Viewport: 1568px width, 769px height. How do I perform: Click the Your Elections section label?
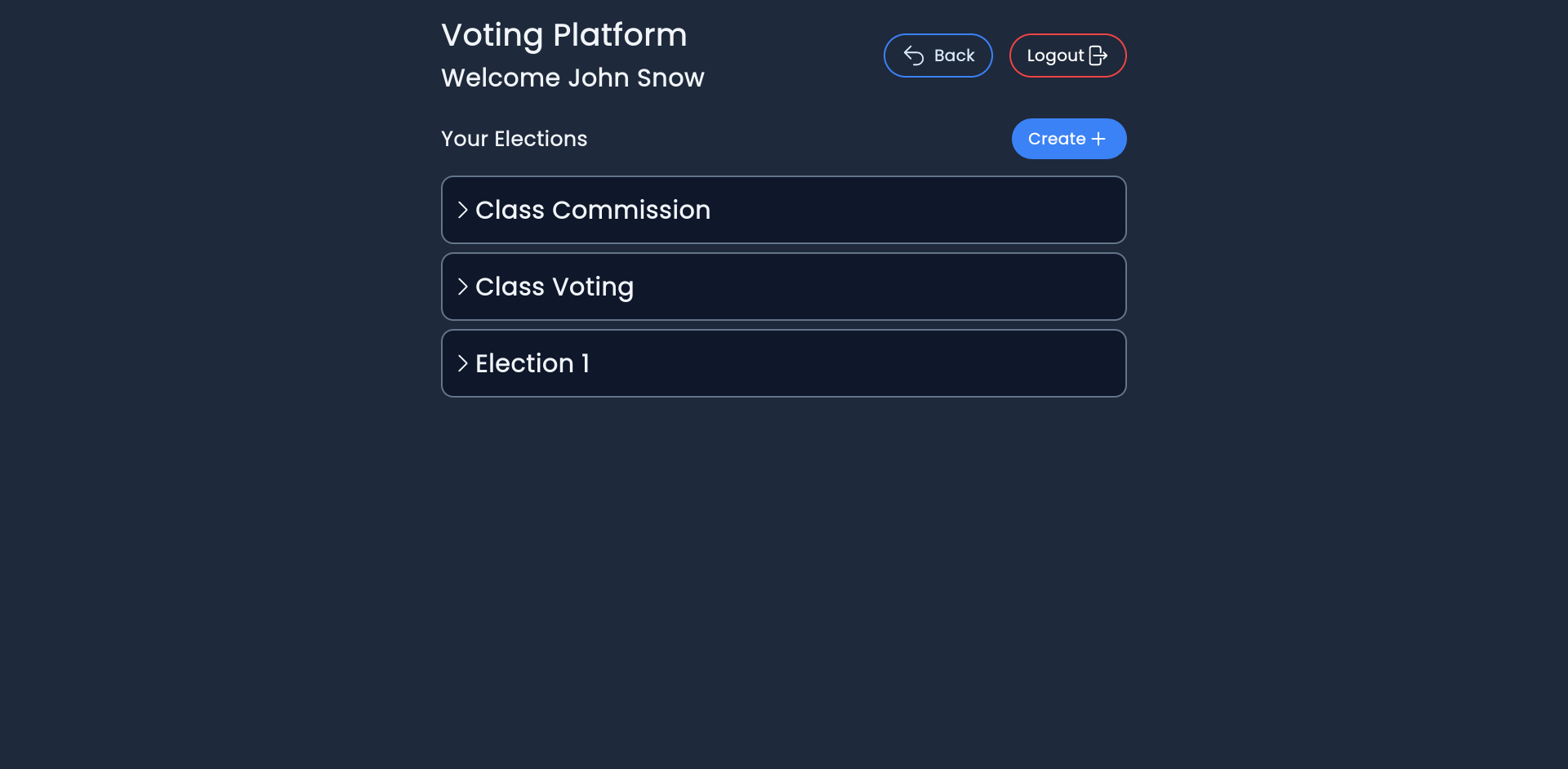pos(514,139)
